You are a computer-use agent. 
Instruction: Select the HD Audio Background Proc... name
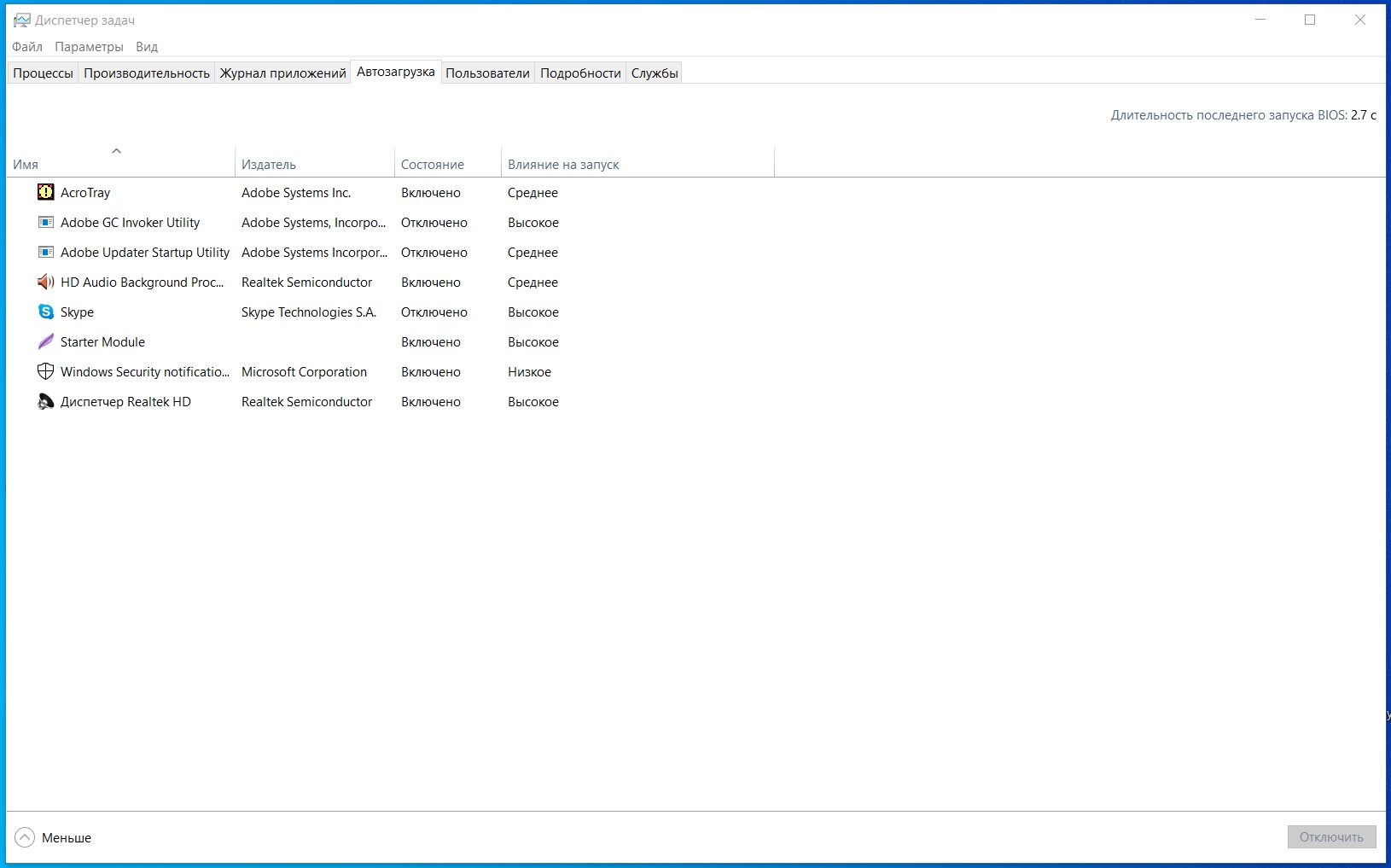point(143,283)
